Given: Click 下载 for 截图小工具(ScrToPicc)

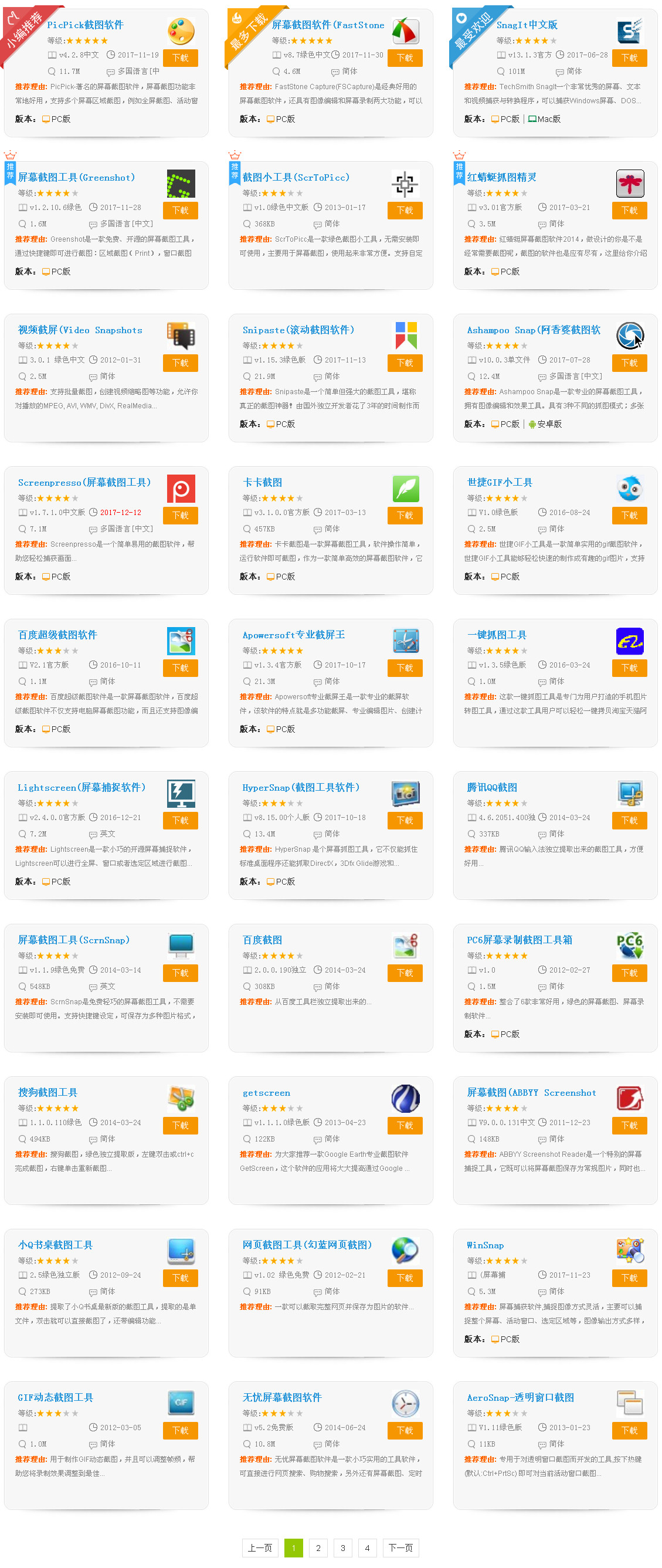Looking at the screenshot, I should coord(405,211).
